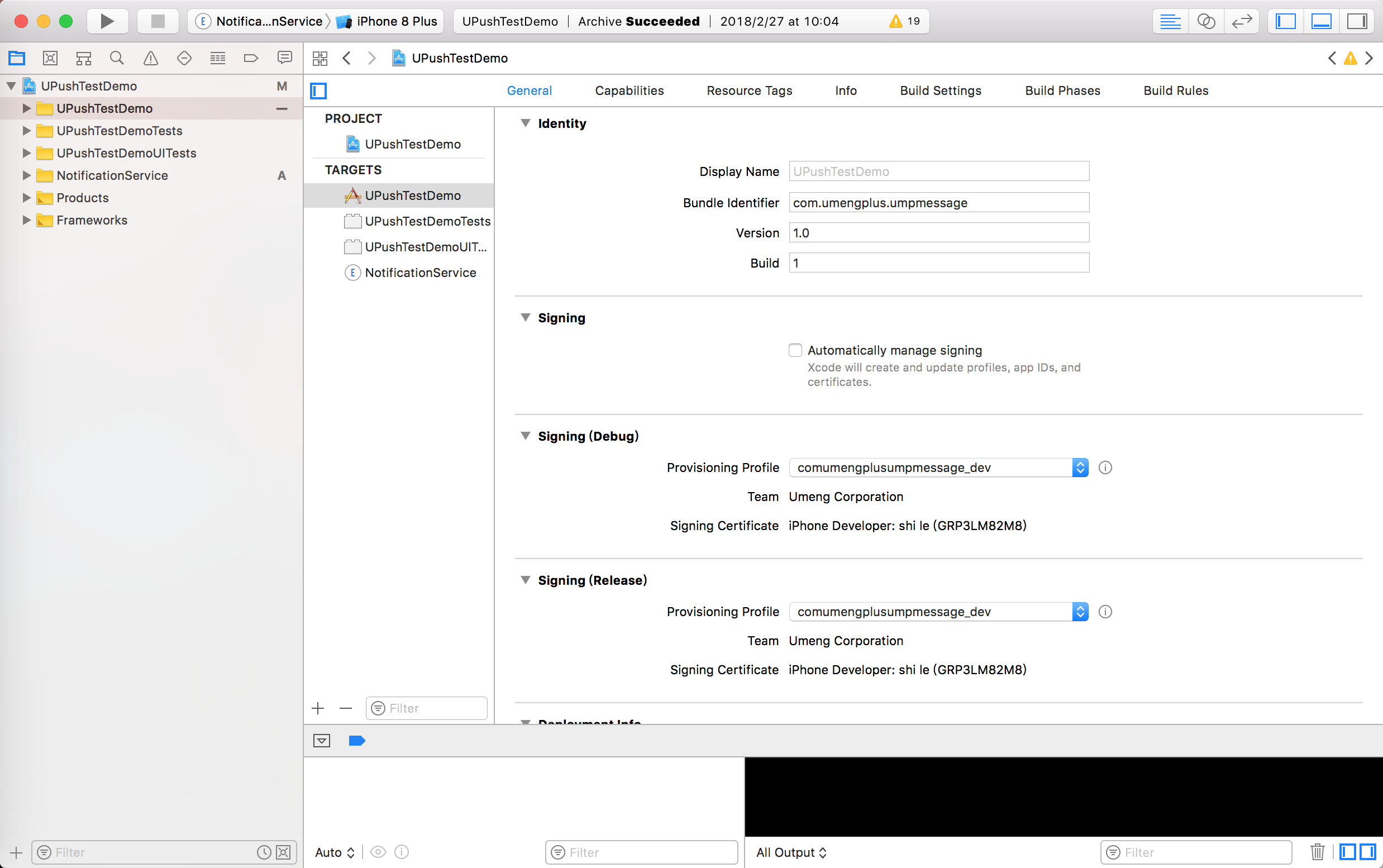Image resolution: width=1383 pixels, height=868 pixels.
Task: Add a file with the navigator plus button
Action: (16, 852)
